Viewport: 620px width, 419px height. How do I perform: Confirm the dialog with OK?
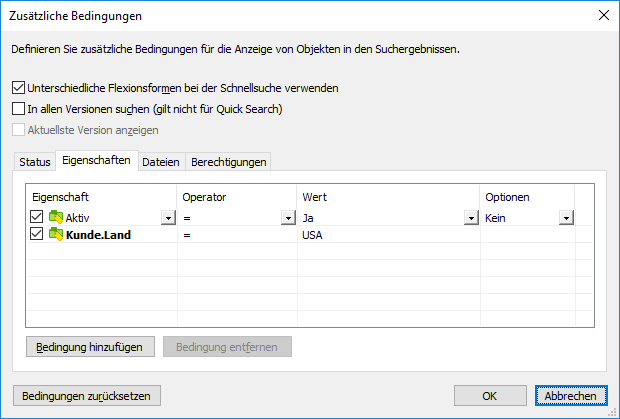point(490,396)
